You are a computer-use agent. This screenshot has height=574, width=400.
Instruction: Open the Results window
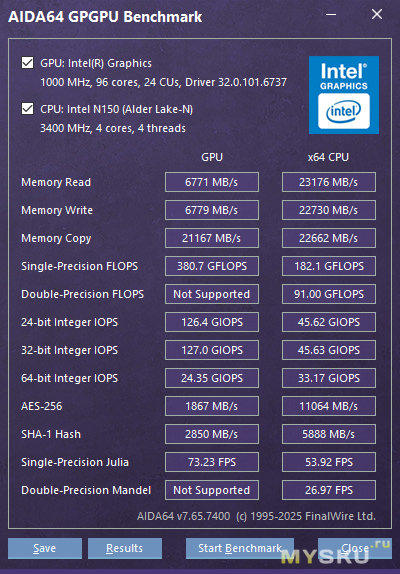point(125,548)
